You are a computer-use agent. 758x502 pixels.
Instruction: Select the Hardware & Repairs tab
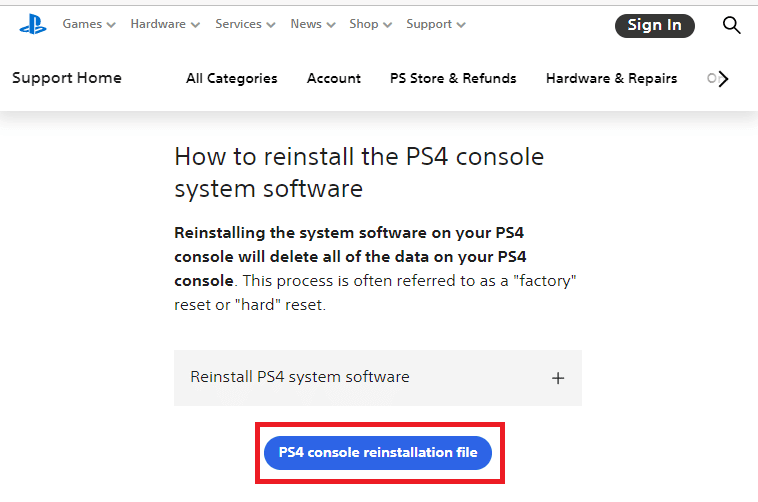(611, 78)
